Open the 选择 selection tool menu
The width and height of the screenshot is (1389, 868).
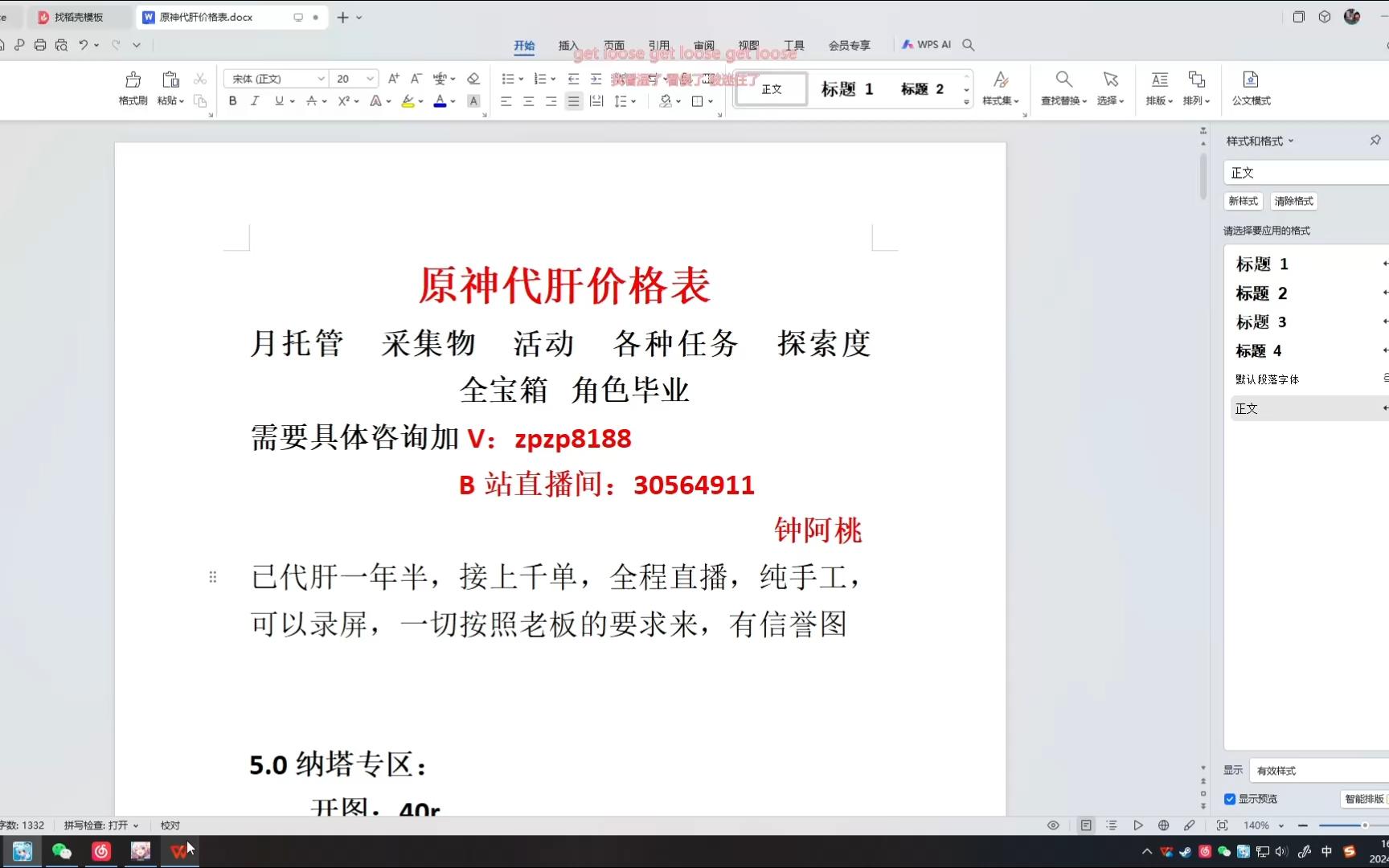click(x=1111, y=88)
